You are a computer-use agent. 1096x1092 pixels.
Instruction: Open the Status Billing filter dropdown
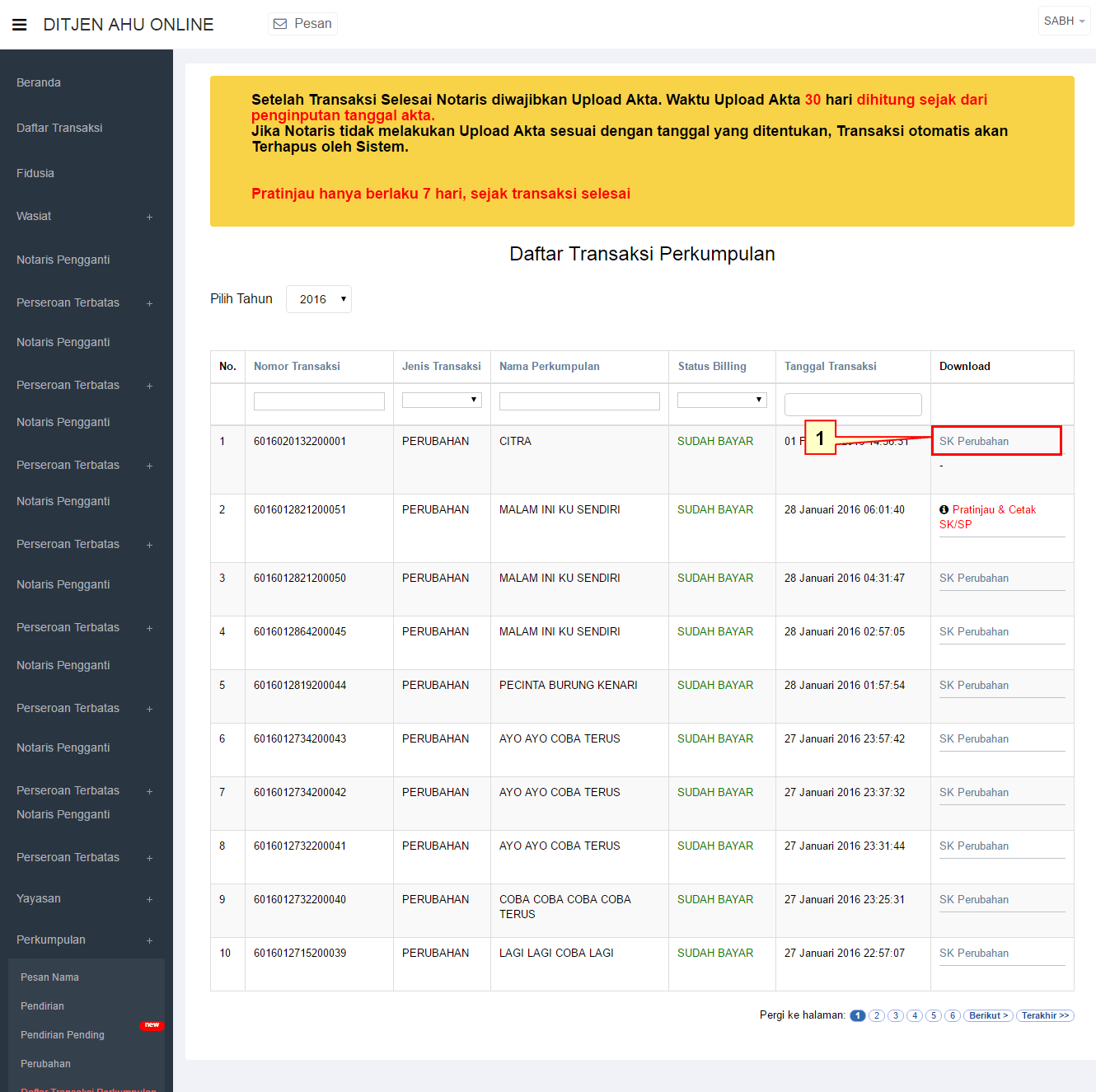click(x=721, y=401)
